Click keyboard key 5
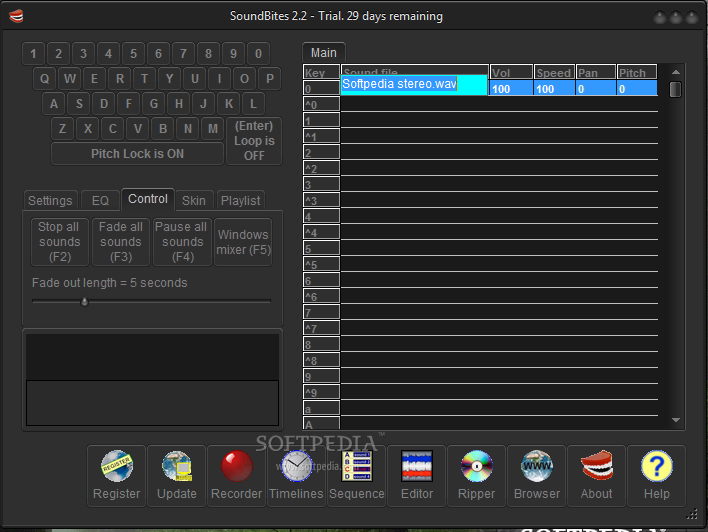This screenshot has width=708, height=532. pos(134,54)
